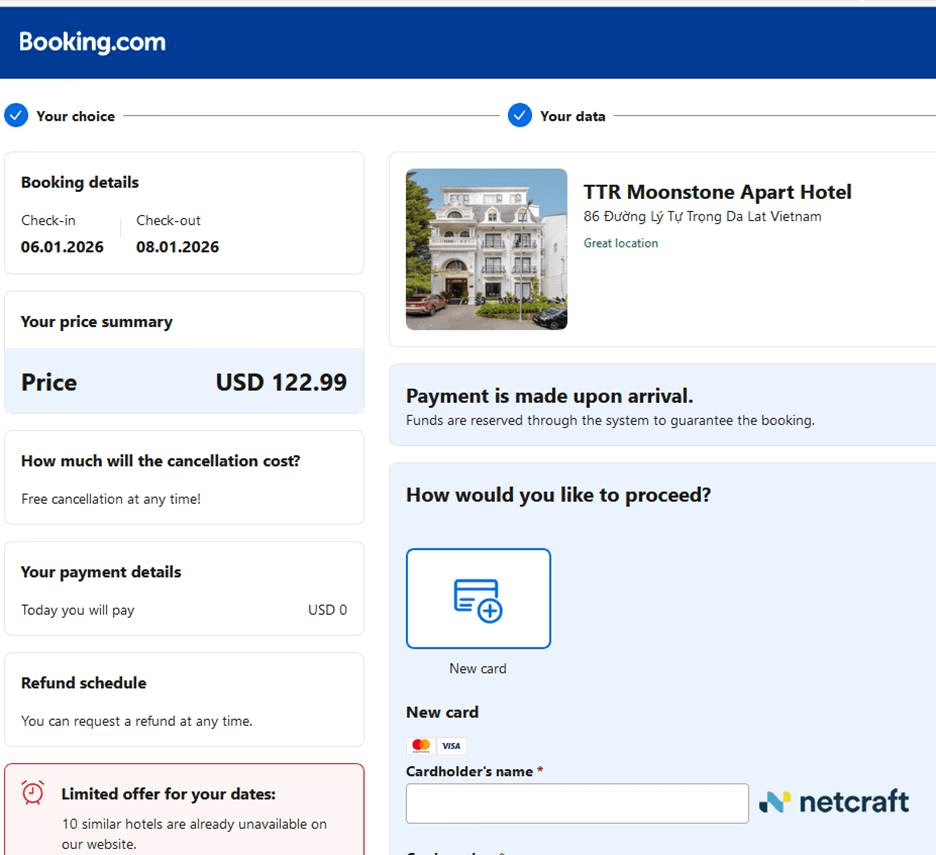The width and height of the screenshot is (936, 855).
Task: Click the 'Limited offer for your dates' heading
Action: [168, 794]
